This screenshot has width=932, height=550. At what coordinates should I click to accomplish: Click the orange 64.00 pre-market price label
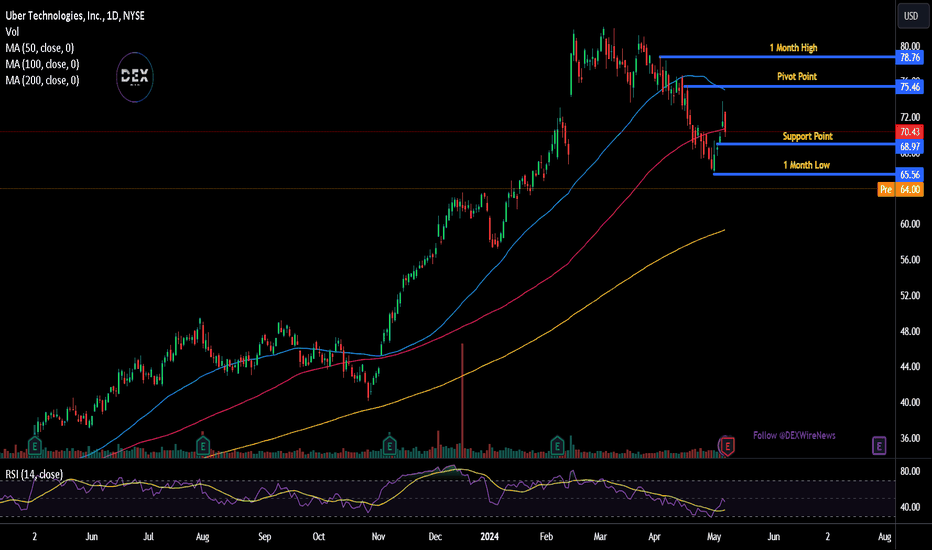910,190
